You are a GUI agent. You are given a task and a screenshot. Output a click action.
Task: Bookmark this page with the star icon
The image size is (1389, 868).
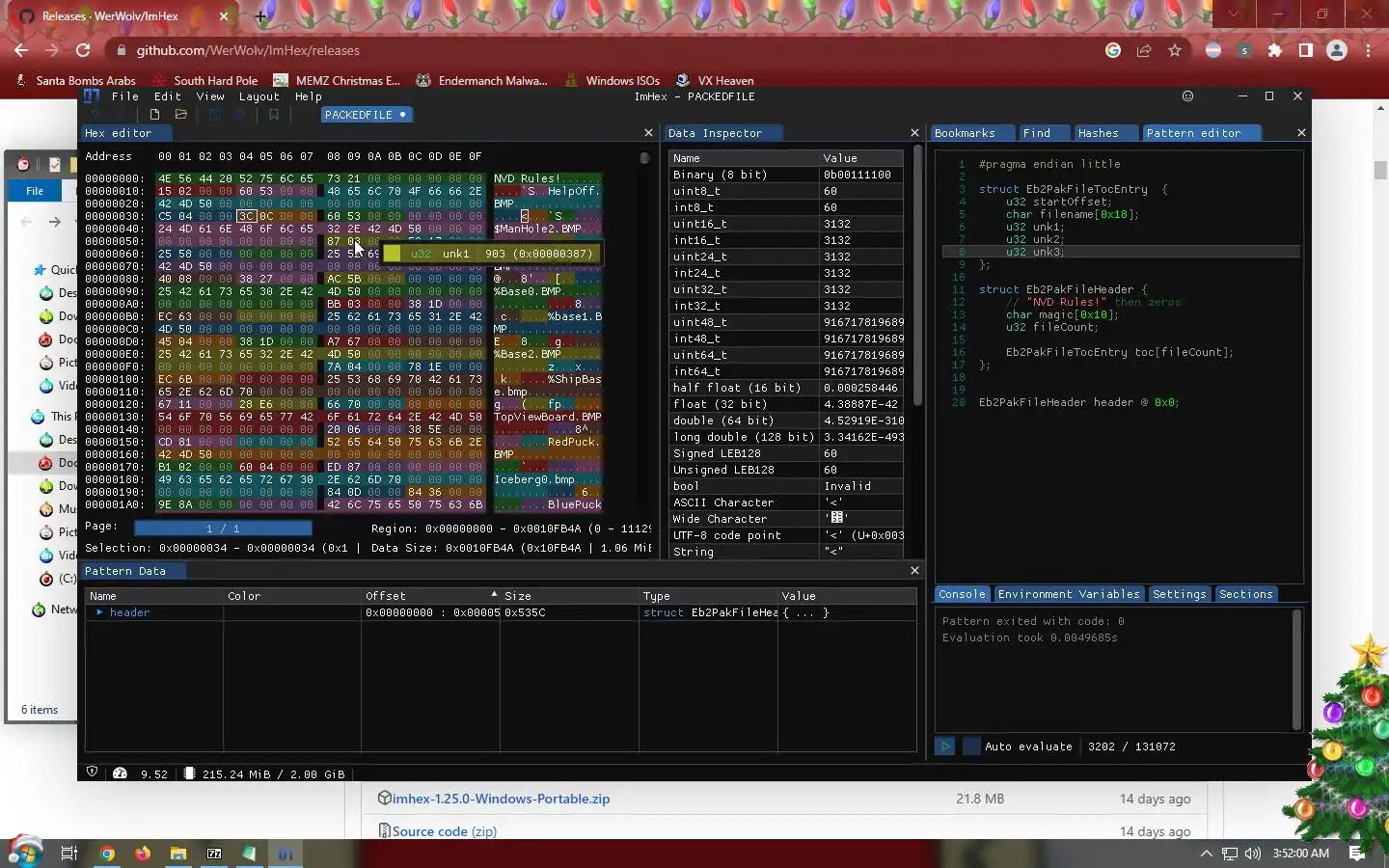pyautogui.click(x=1175, y=50)
